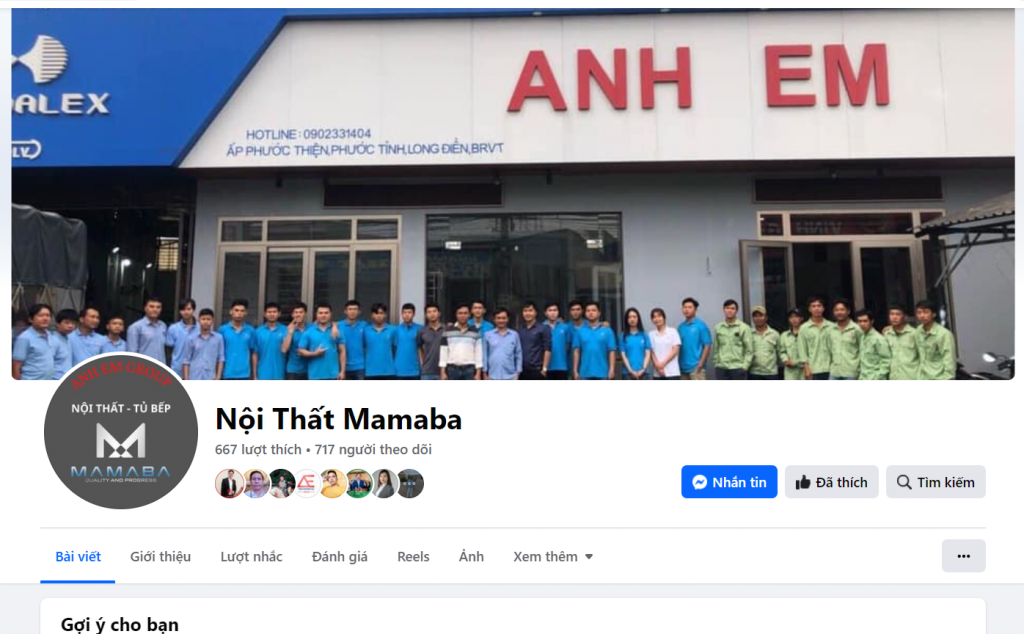Switch to the Giới thiệu tab
The height and width of the screenshot is (634, 1024).
[160, 556]
